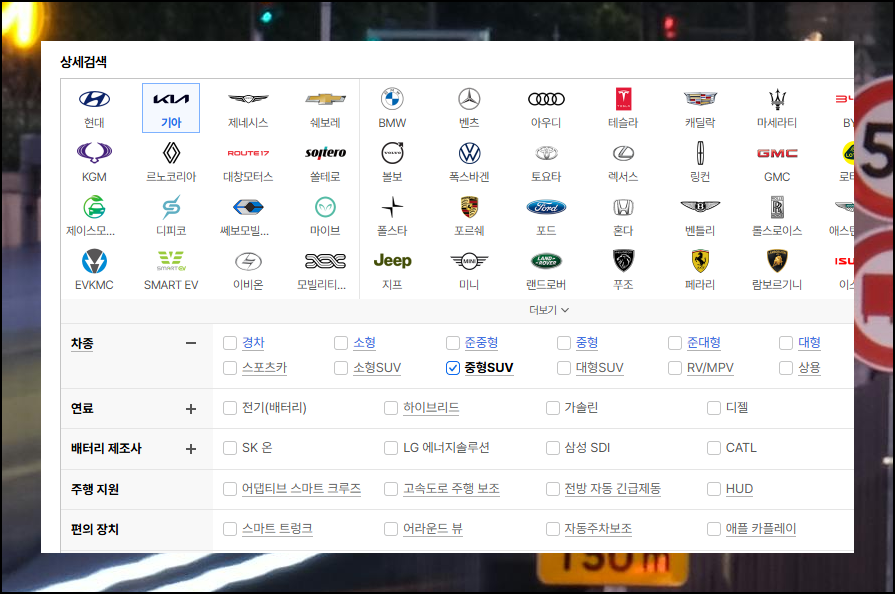Enable the HUD checkbox
Screen dimensions: 895x594
(x=714, y=489)
